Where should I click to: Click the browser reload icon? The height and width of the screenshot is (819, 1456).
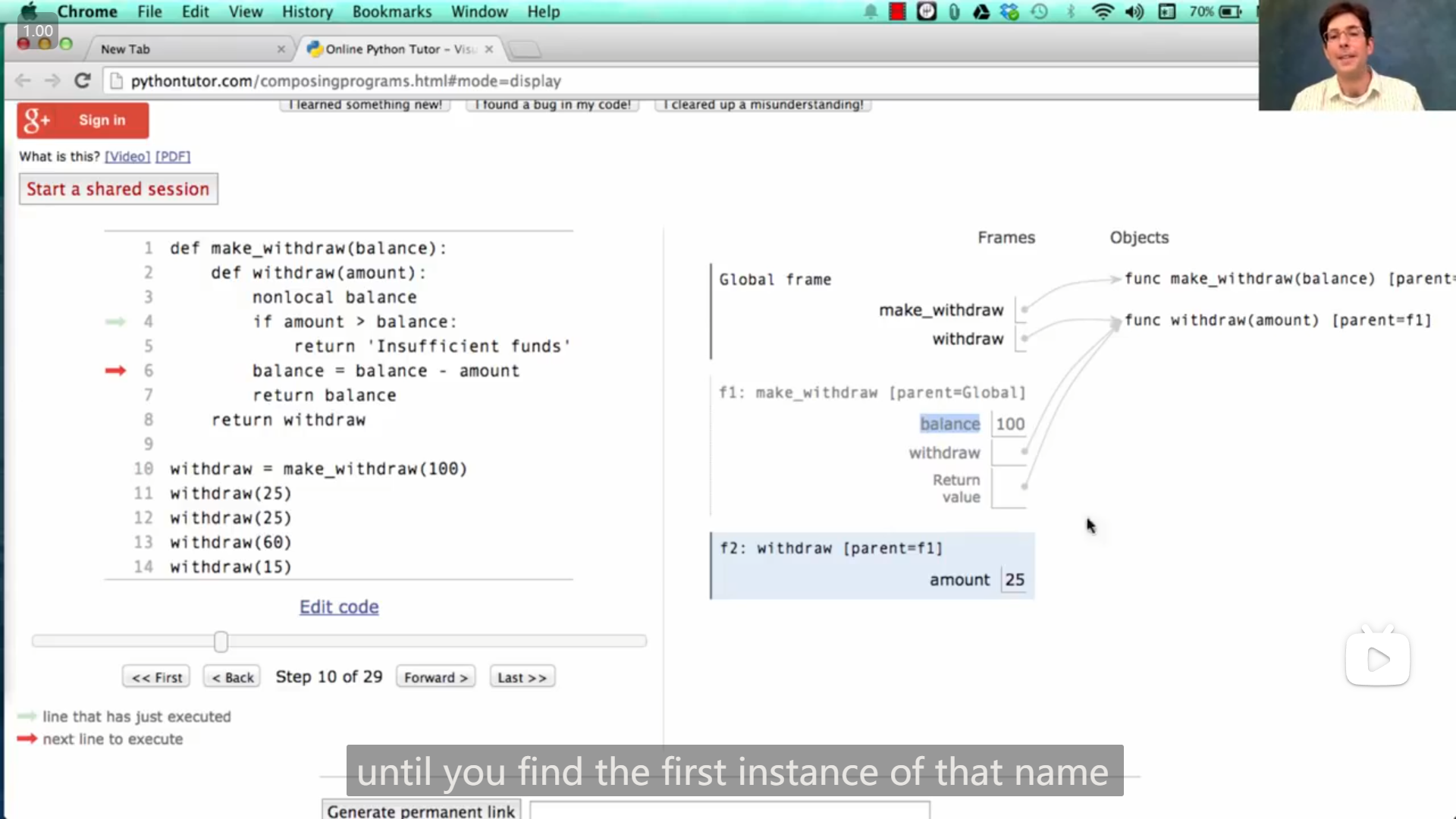[x=83, y=80]
